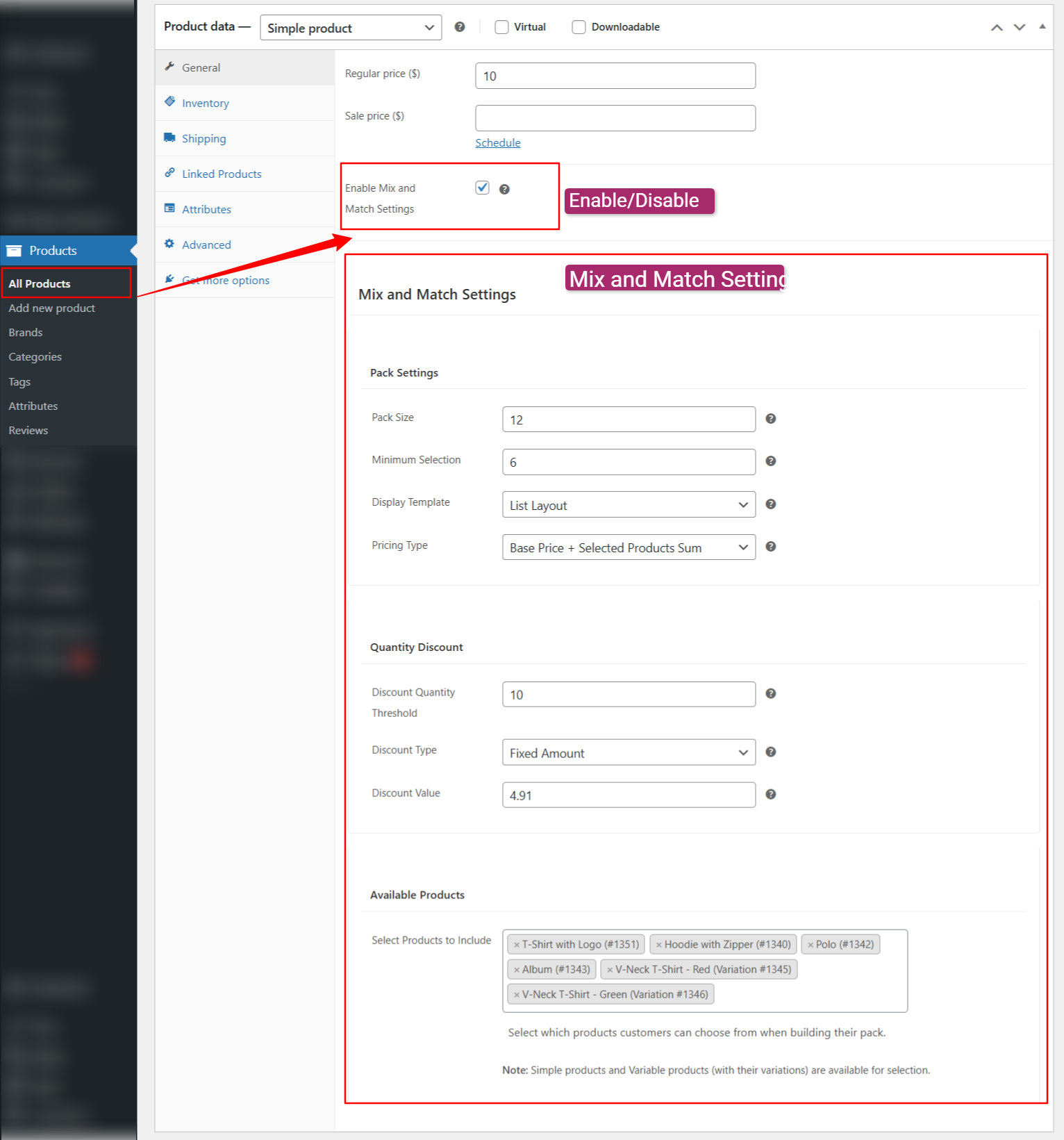Switch to the Advanced tab
This screenshot has height=1140, width=1064.
244,245
